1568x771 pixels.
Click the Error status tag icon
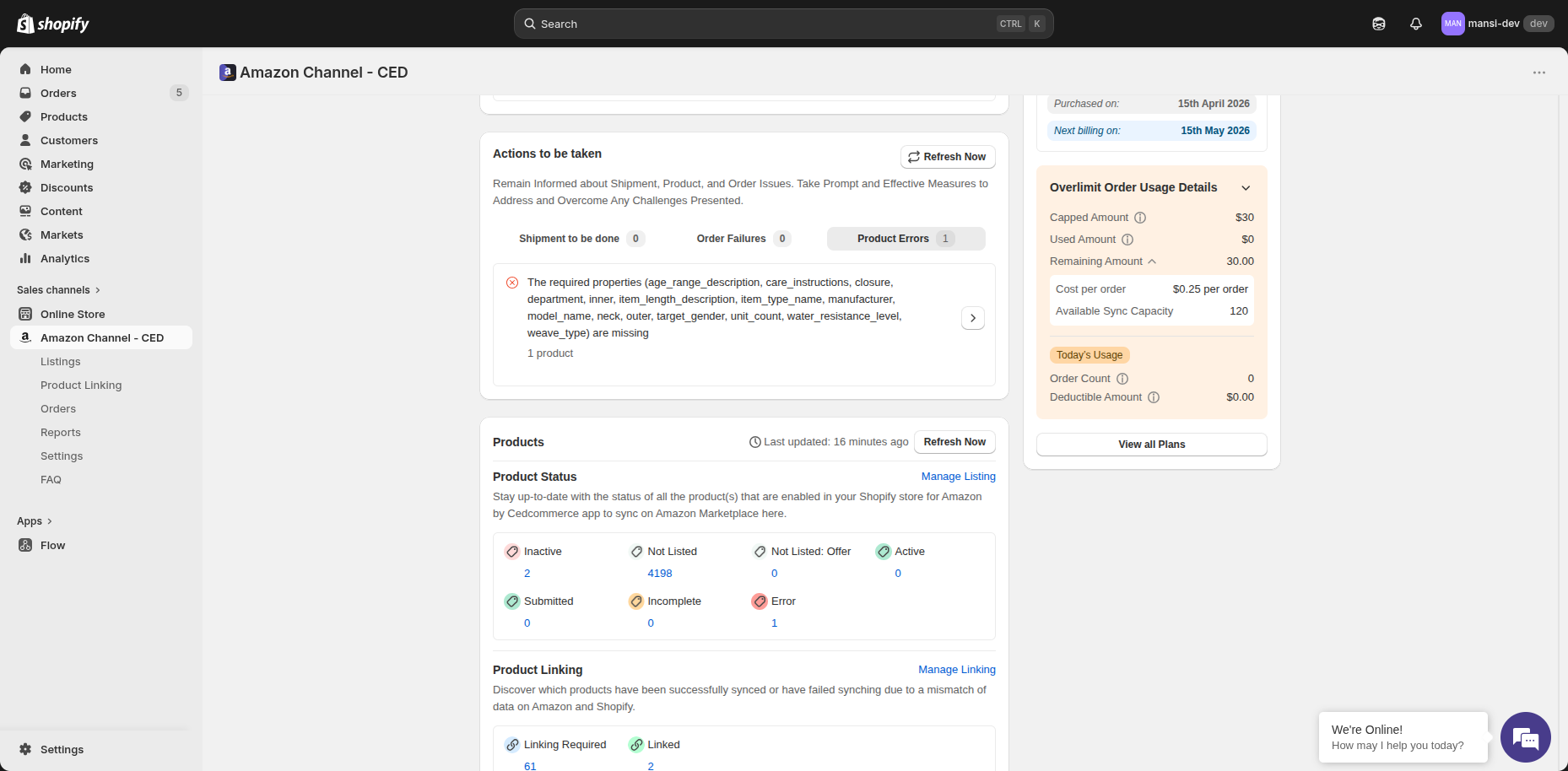(x=760, y=601)
